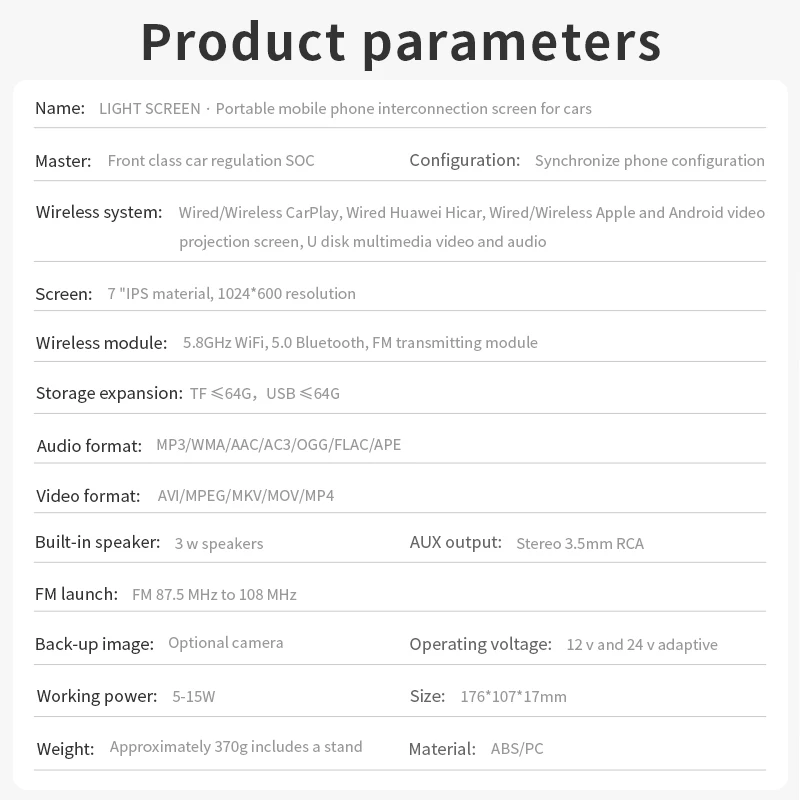Click the AVI/MPEG/MKV video format value
Viewport: 800px width, 800px height.
(246, 496)
